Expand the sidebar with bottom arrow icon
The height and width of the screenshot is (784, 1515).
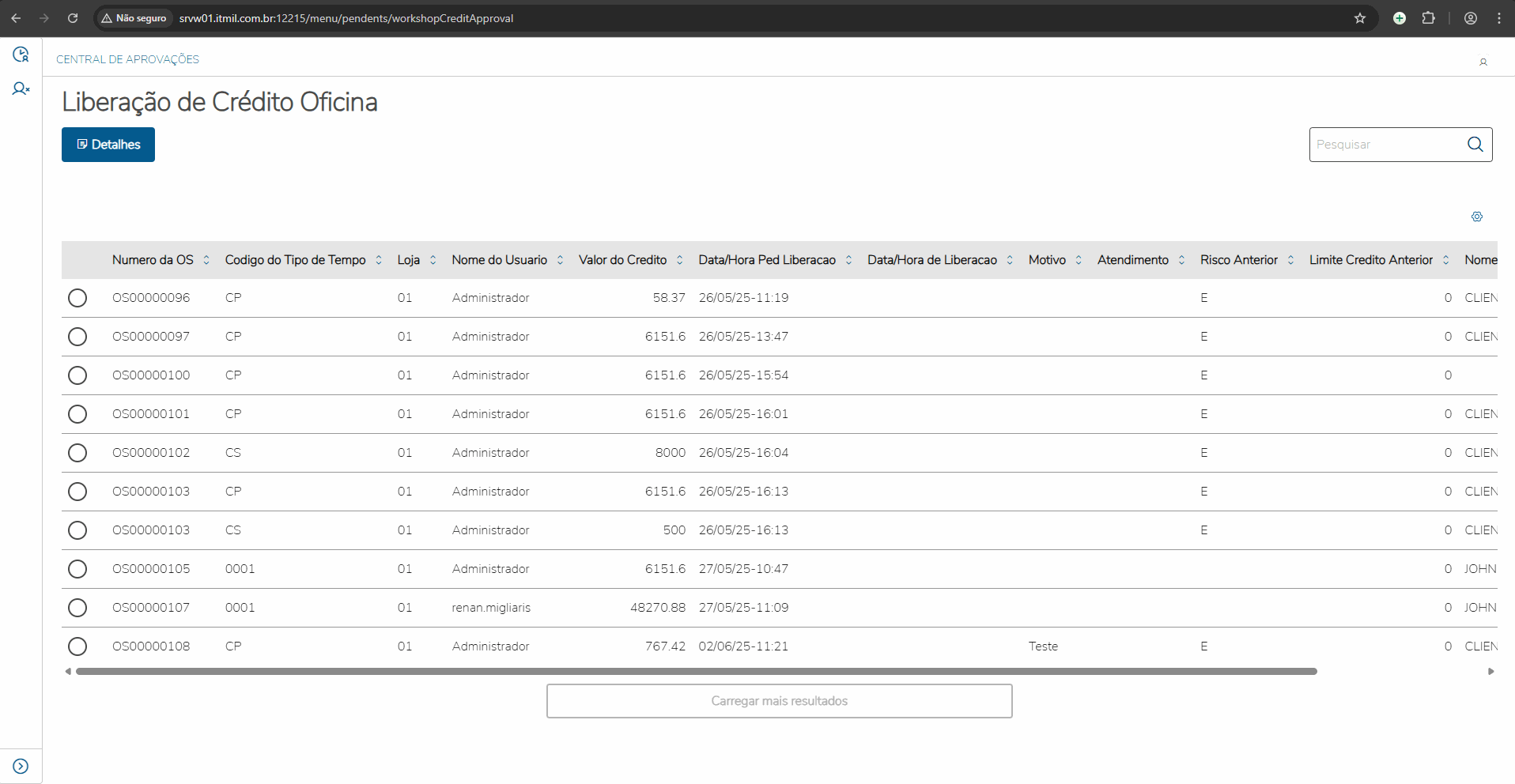[x=21, y=766]
